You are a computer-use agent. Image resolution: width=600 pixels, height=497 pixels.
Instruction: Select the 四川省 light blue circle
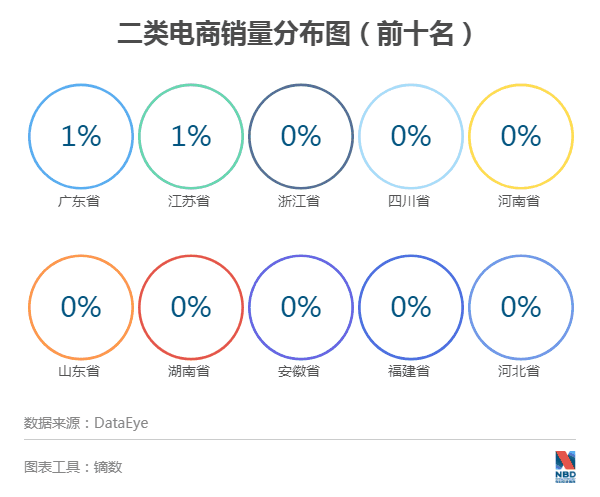411,136
